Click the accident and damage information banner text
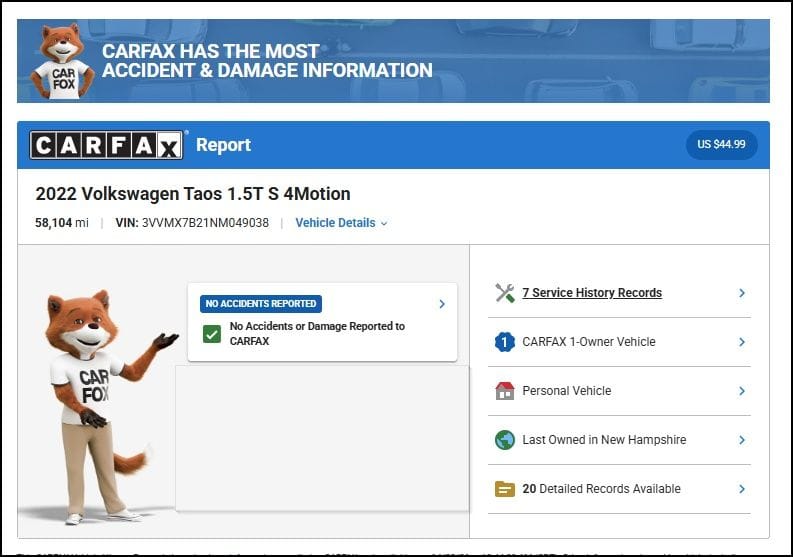This screenshot has height=557, width=793. pos(267,61)
